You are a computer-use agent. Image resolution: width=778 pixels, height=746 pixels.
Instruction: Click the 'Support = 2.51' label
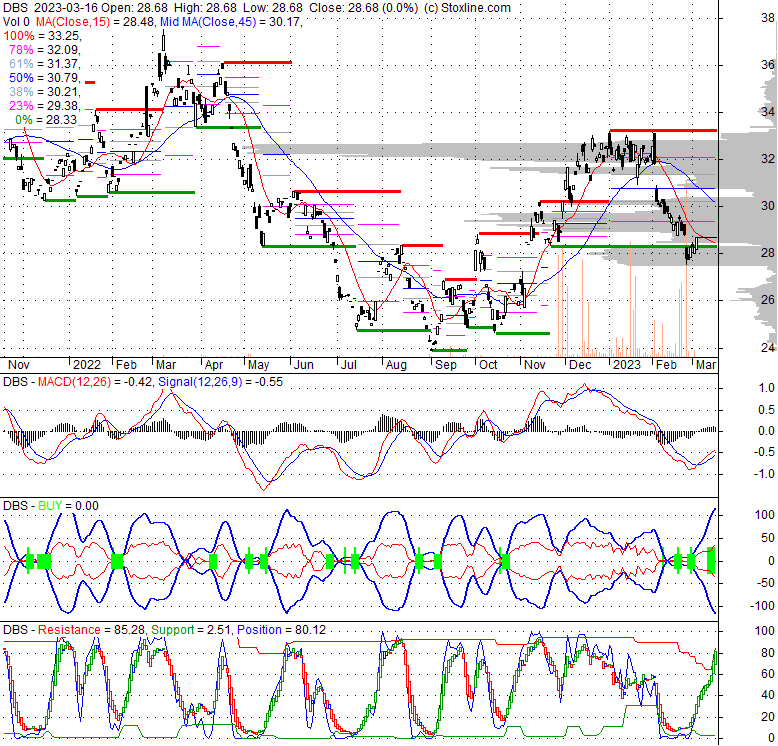pos(191,629)
